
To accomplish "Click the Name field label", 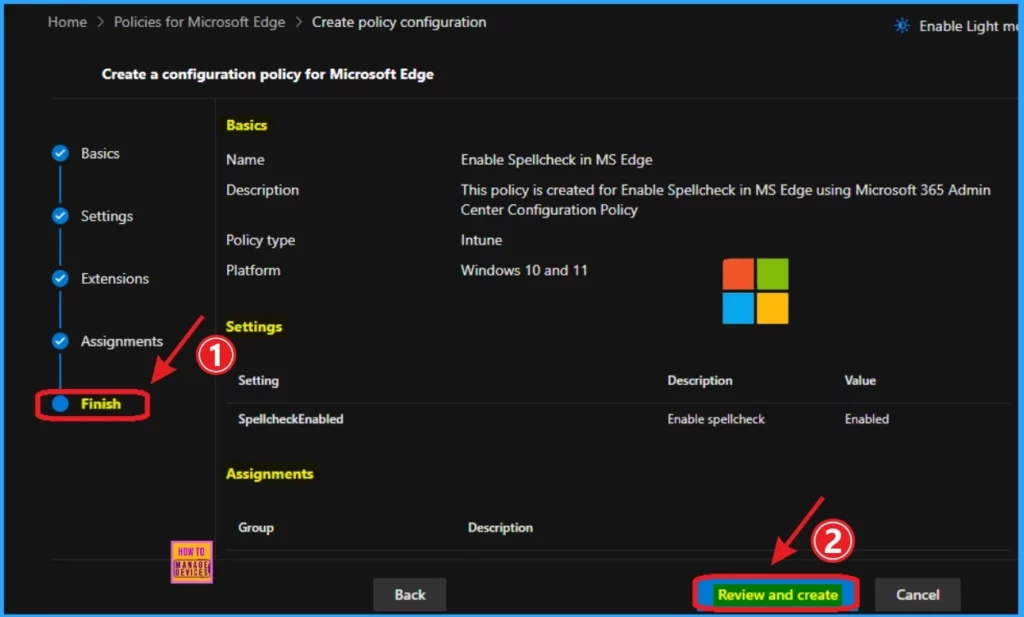I will point(245,160).
